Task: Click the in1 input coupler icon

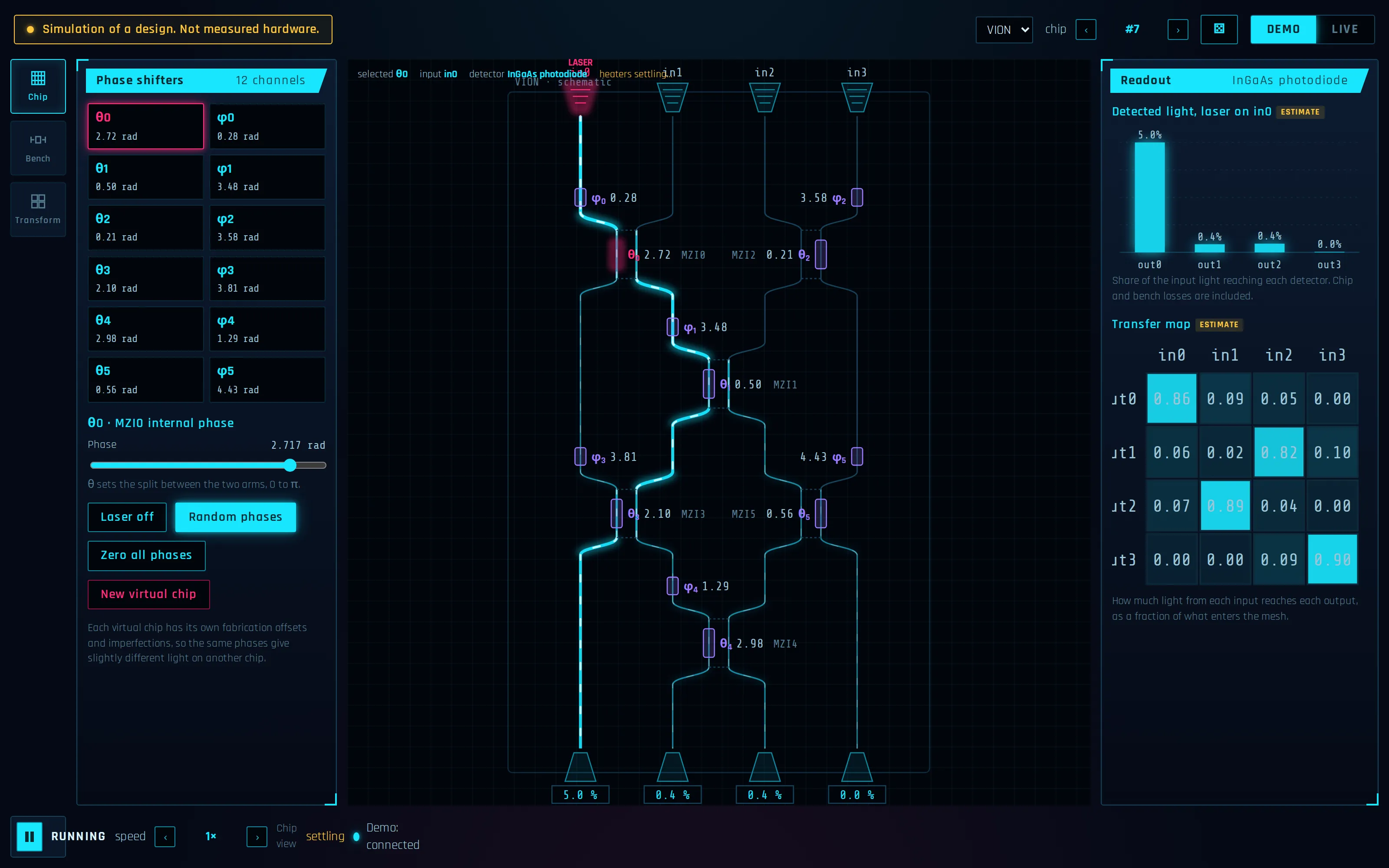Action: click(672, 97)
